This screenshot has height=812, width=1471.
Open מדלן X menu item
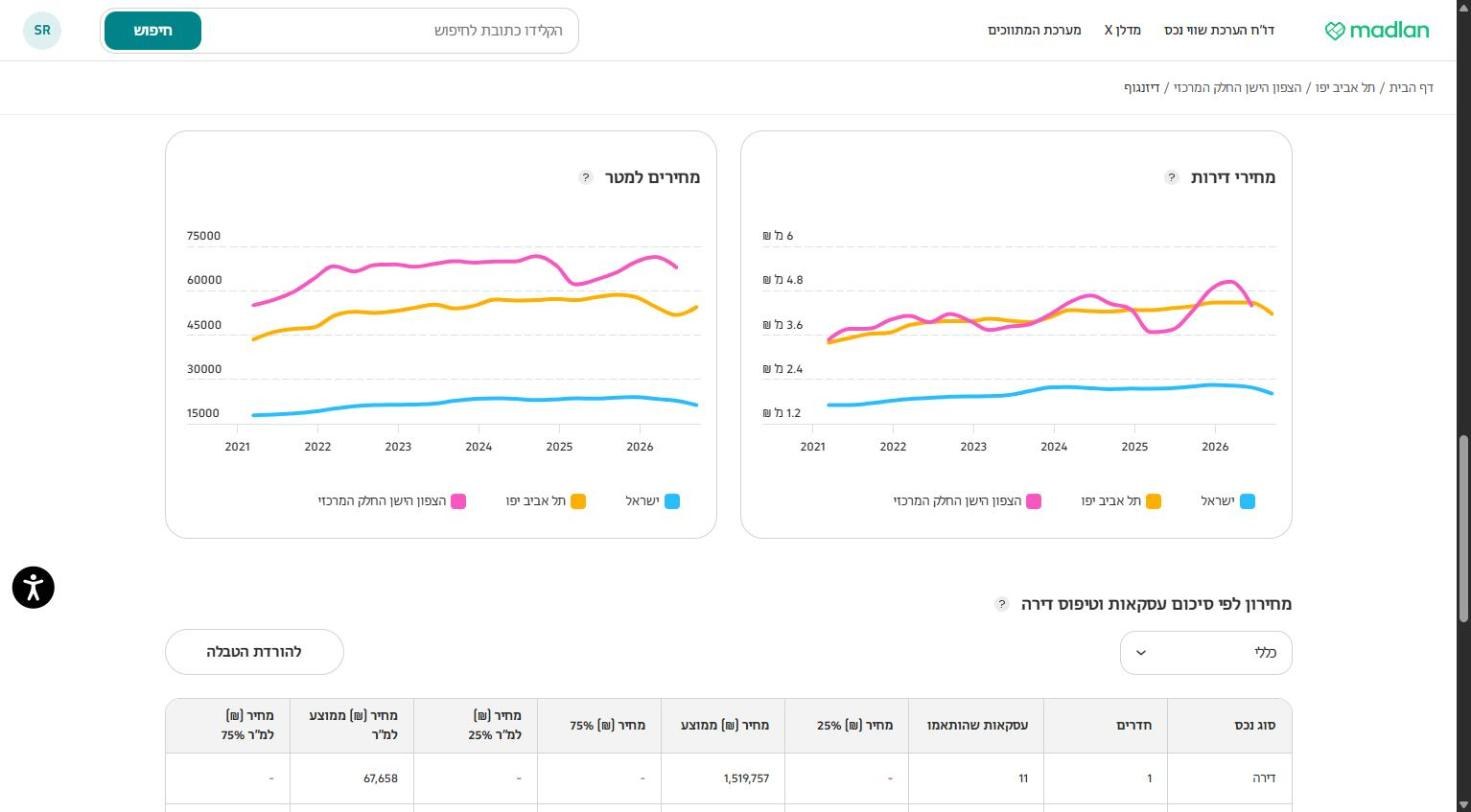click(x=1122, y=30)
